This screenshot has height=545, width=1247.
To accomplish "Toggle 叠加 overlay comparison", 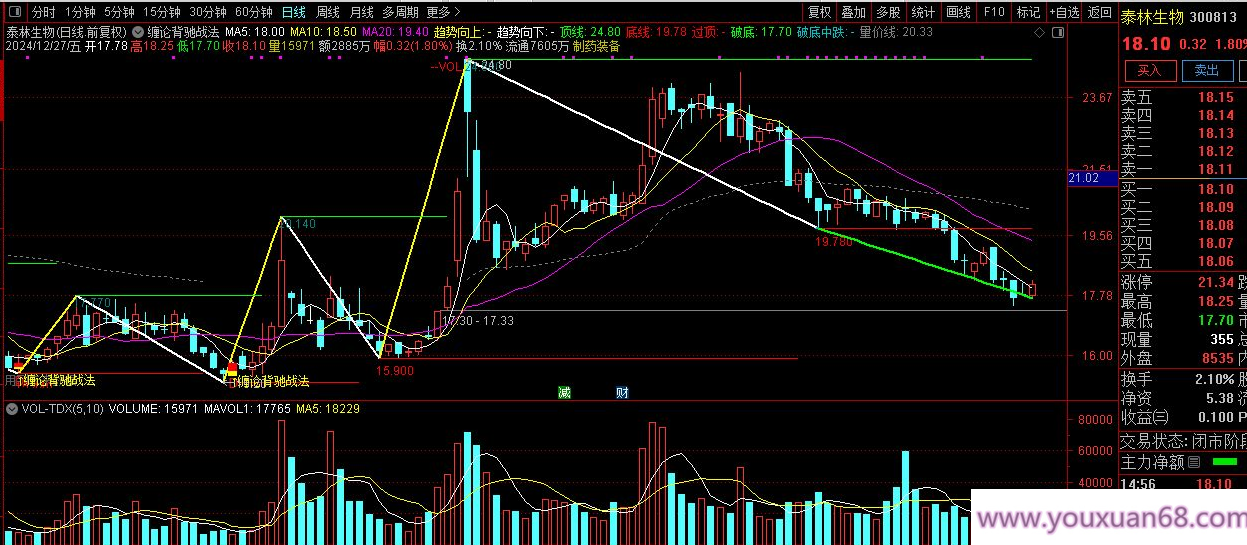I will [x=853, y=13].
